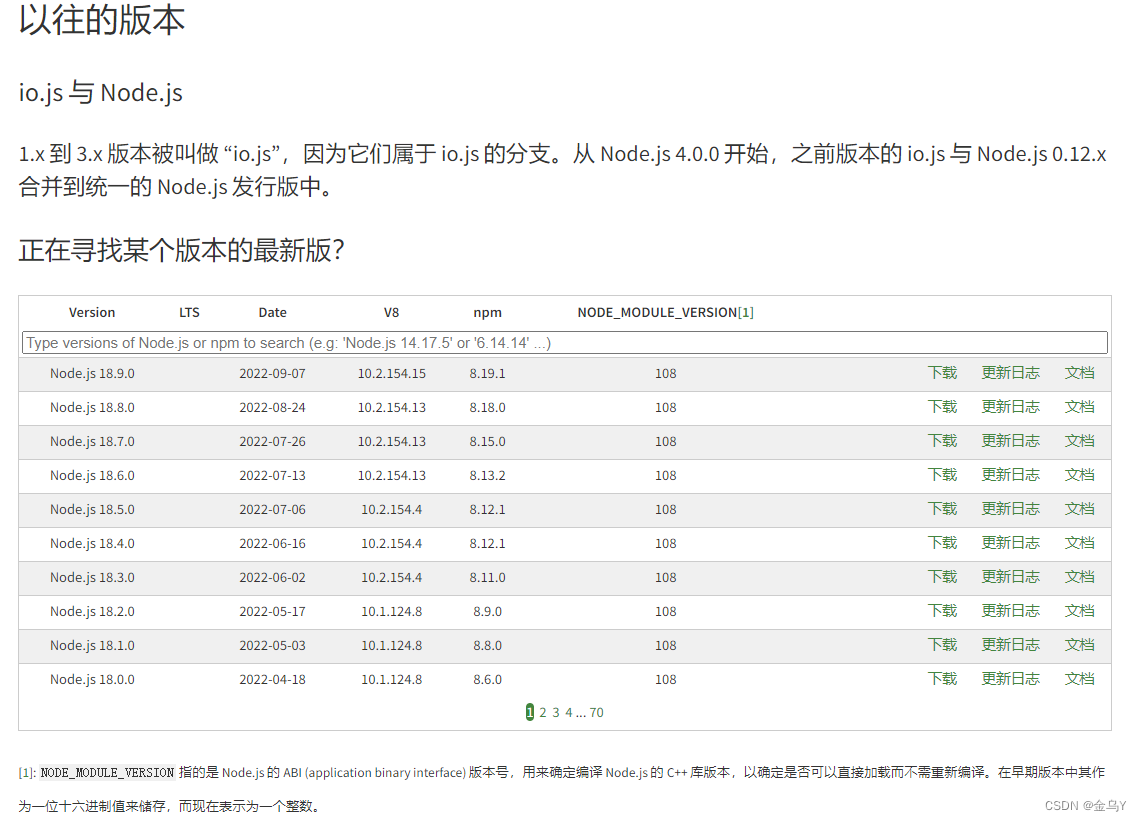Open 更新日志 in the Node.js 18.6.0 row
The height and width of the screenshot is (821, 1142).
(x=1010, y=475)
